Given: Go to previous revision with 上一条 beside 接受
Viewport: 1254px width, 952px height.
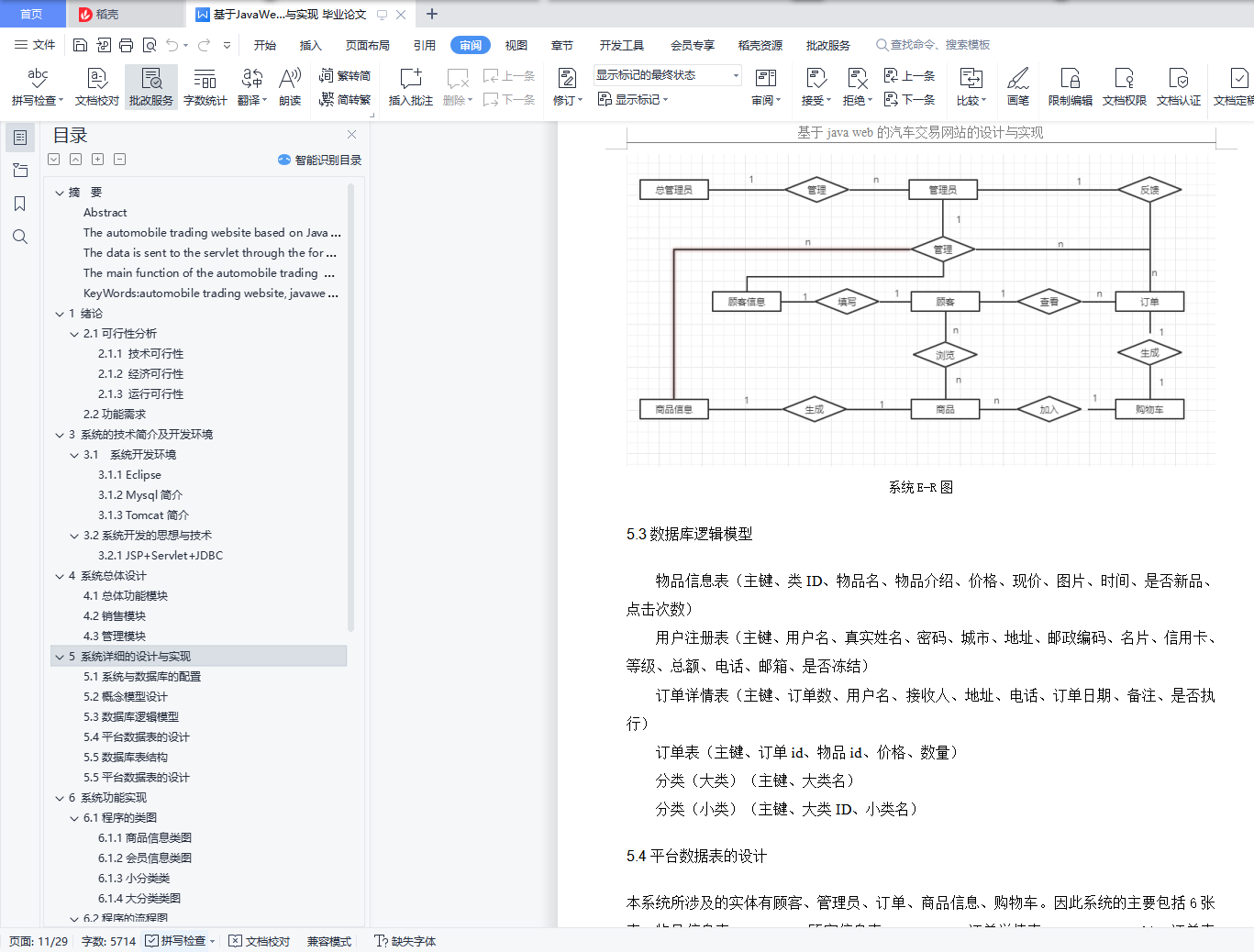Looking at the screenshot, I should pyautogui.click(x=909, y=76).
